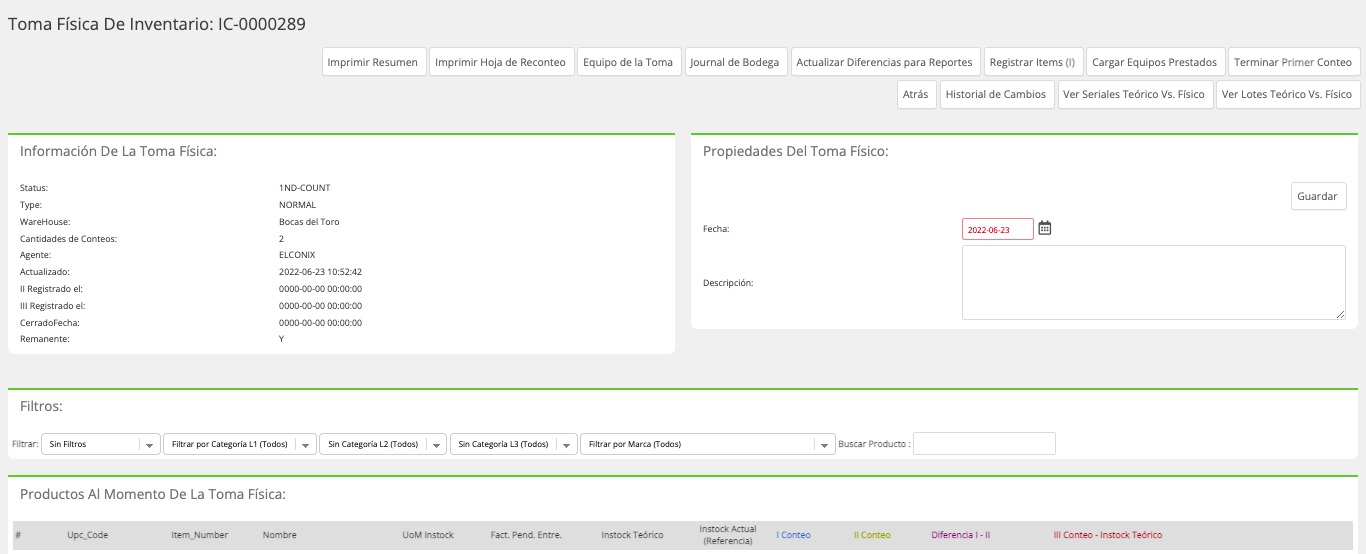Image resolution: width=1366 pixels, height=554 pixels.
Task: Open Ver Seriales Teórico Vs. Físico
Action: tap(1134, 95)
